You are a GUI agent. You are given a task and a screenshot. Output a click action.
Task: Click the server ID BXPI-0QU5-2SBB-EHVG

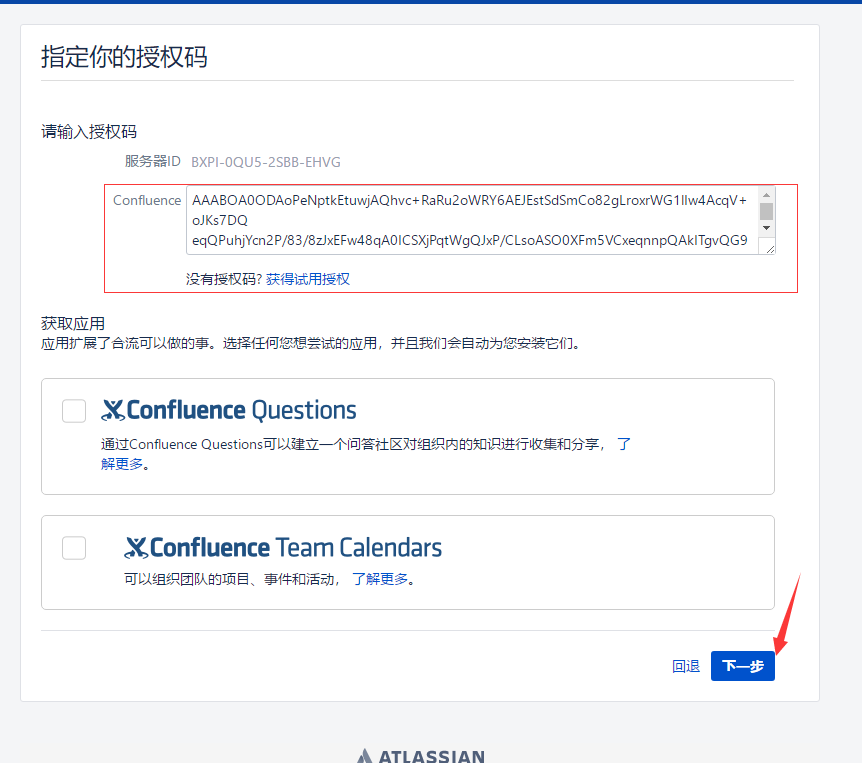[x=266, y=162]
